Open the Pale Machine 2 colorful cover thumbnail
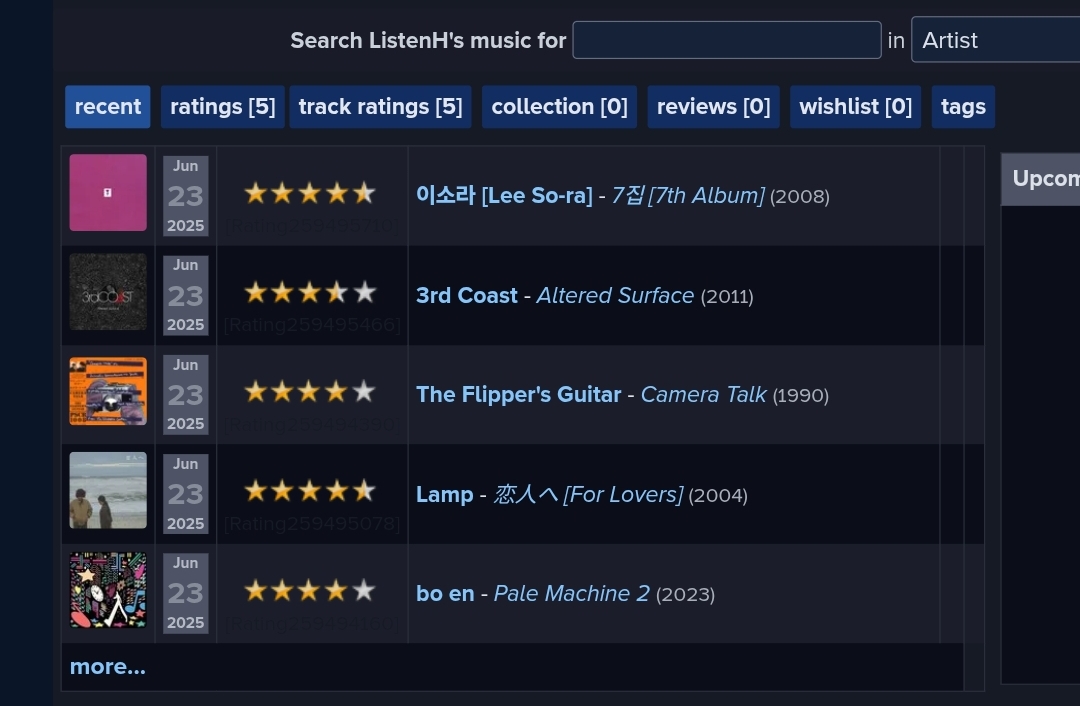The image size is (1080, 706). (x=108, y=590)
